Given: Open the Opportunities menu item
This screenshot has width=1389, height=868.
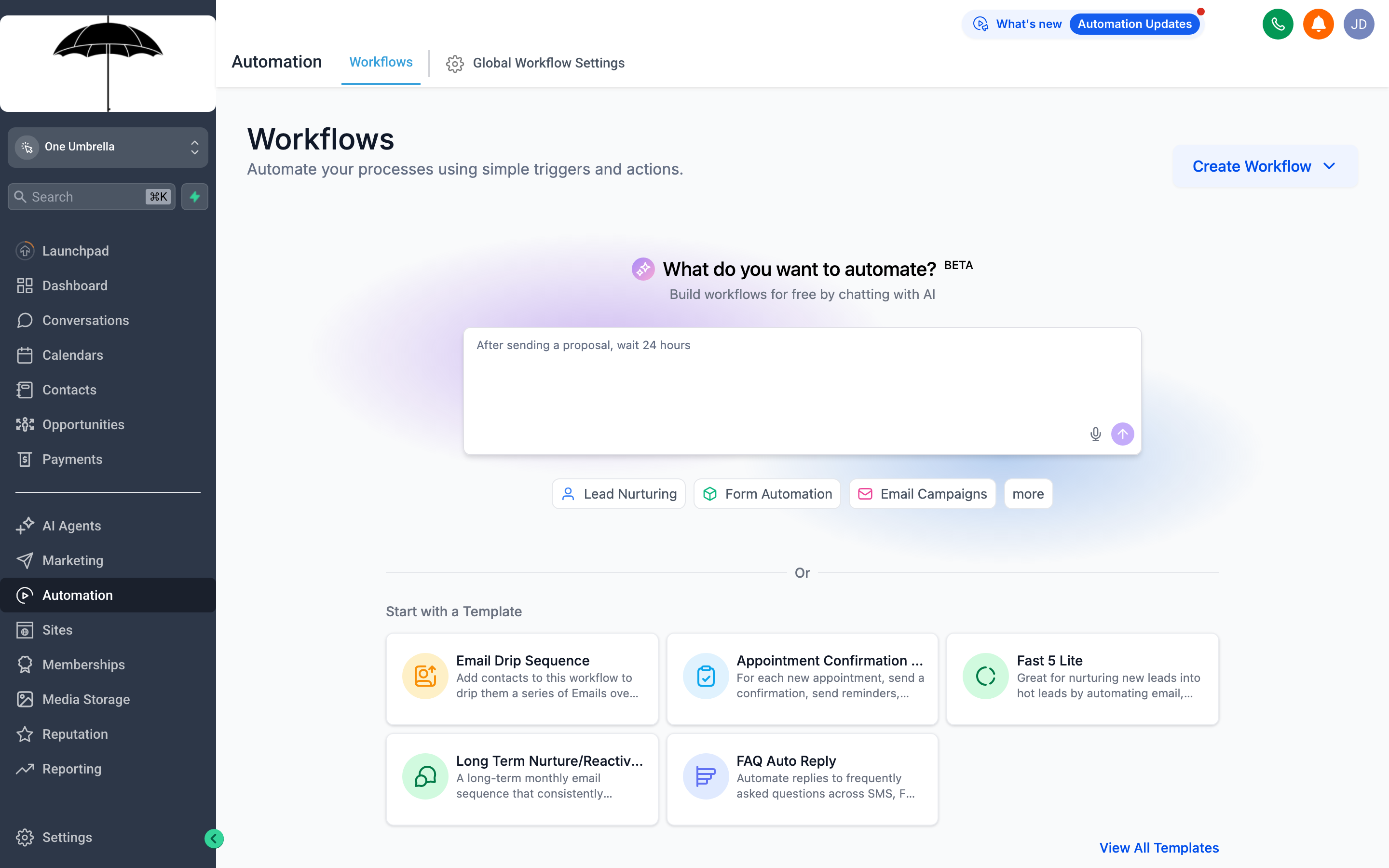Looking at the screenshot, I should pos(83,424).
